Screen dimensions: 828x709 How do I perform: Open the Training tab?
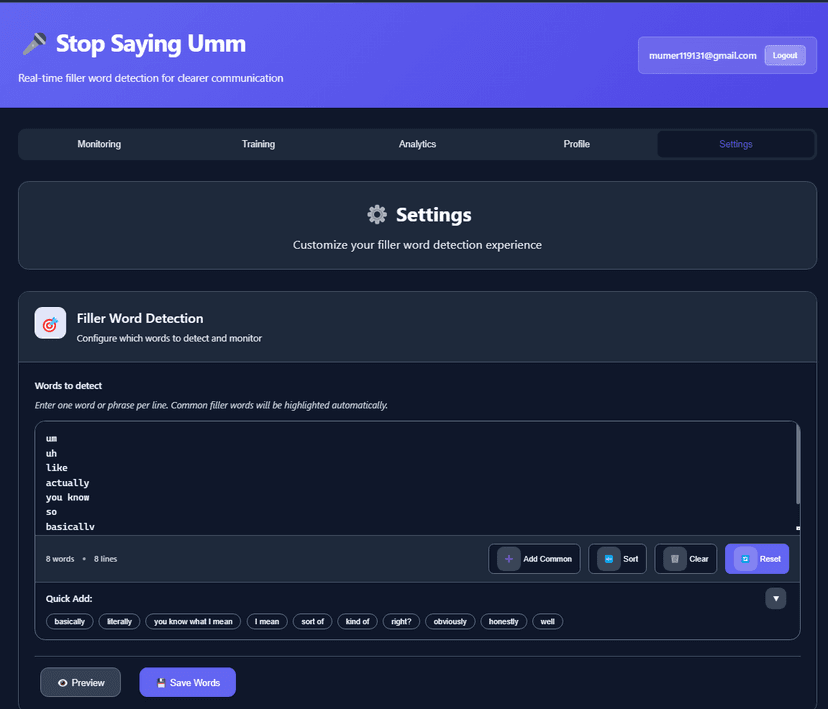258,144
